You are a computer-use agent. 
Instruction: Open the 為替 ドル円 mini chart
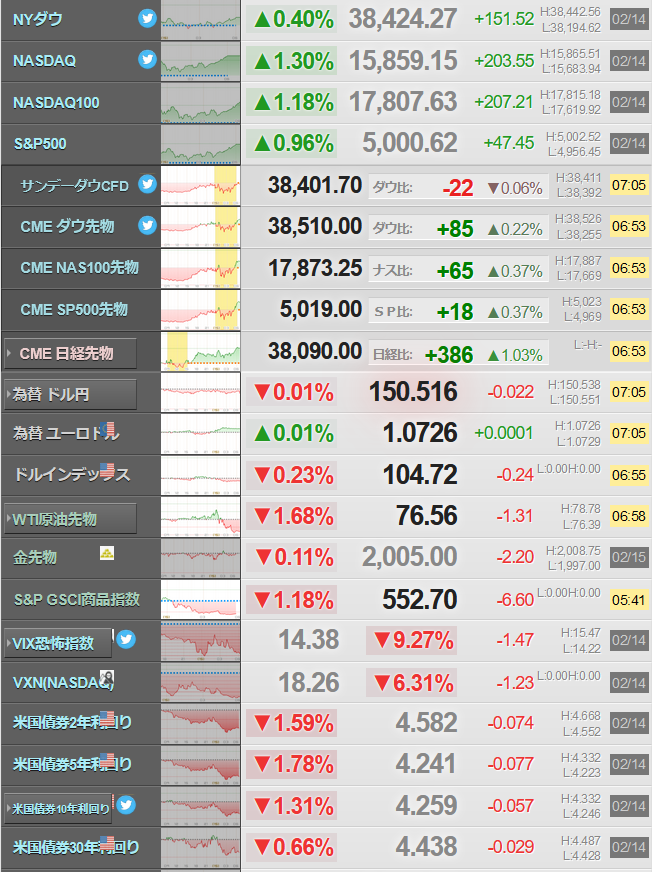(x=201, y=393)
